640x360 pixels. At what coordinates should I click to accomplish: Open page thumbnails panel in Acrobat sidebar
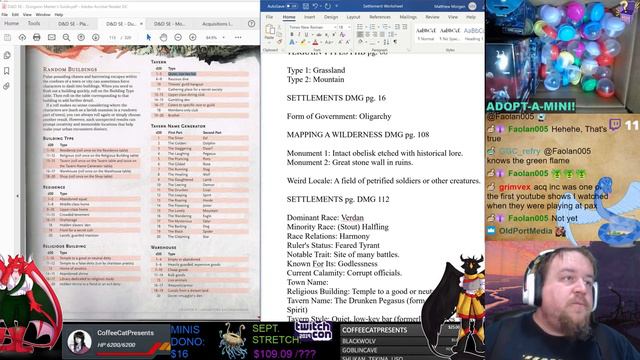point(7,55)
